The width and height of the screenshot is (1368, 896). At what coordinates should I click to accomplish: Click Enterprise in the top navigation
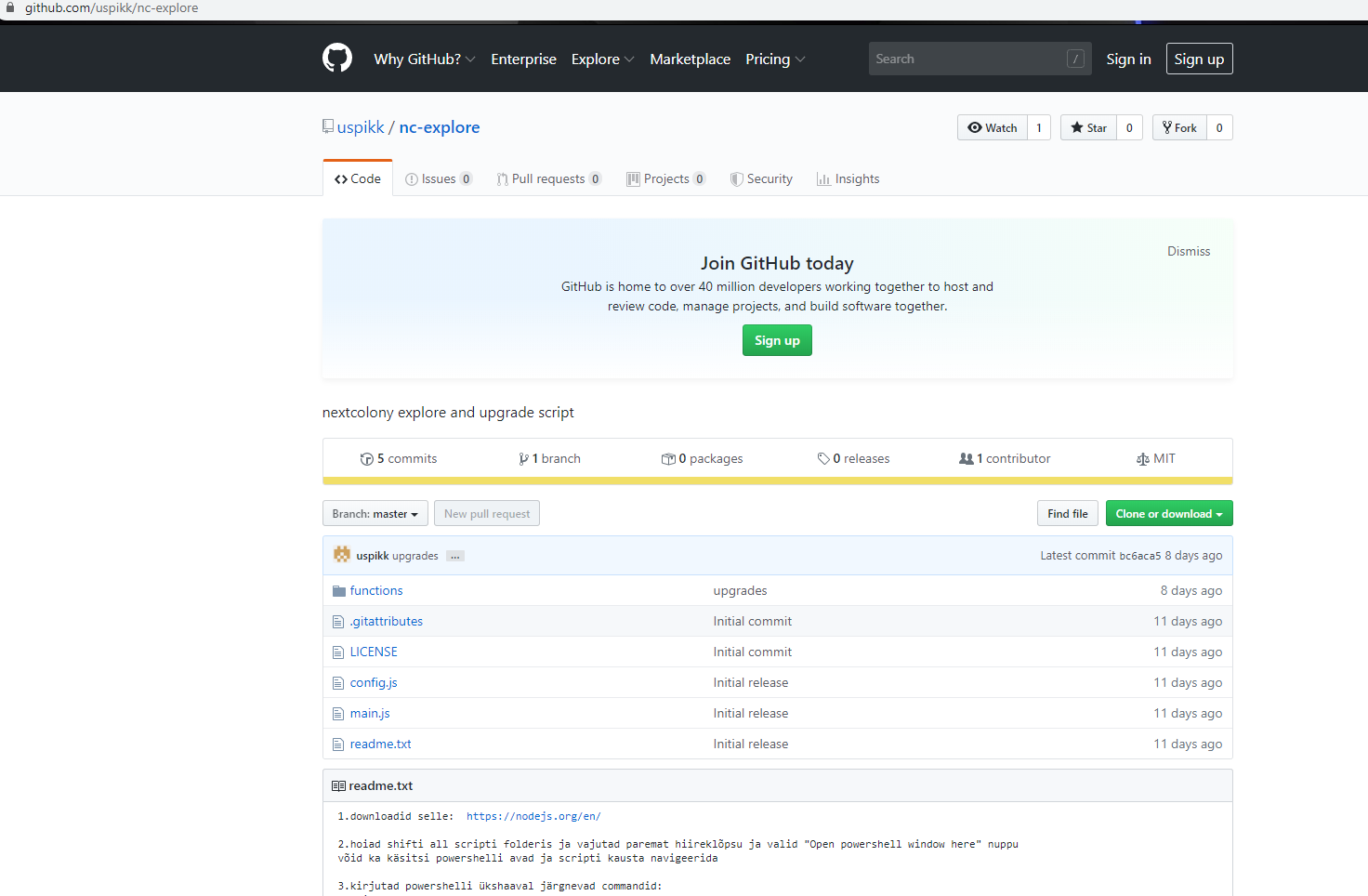click(524, 59)
